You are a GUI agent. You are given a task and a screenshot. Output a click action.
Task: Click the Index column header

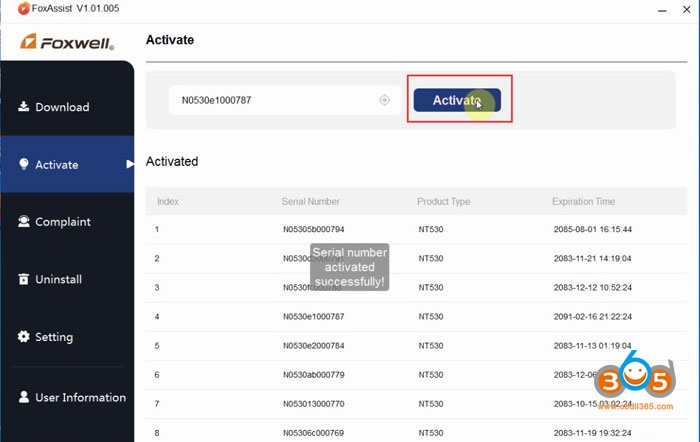point(168,201)
